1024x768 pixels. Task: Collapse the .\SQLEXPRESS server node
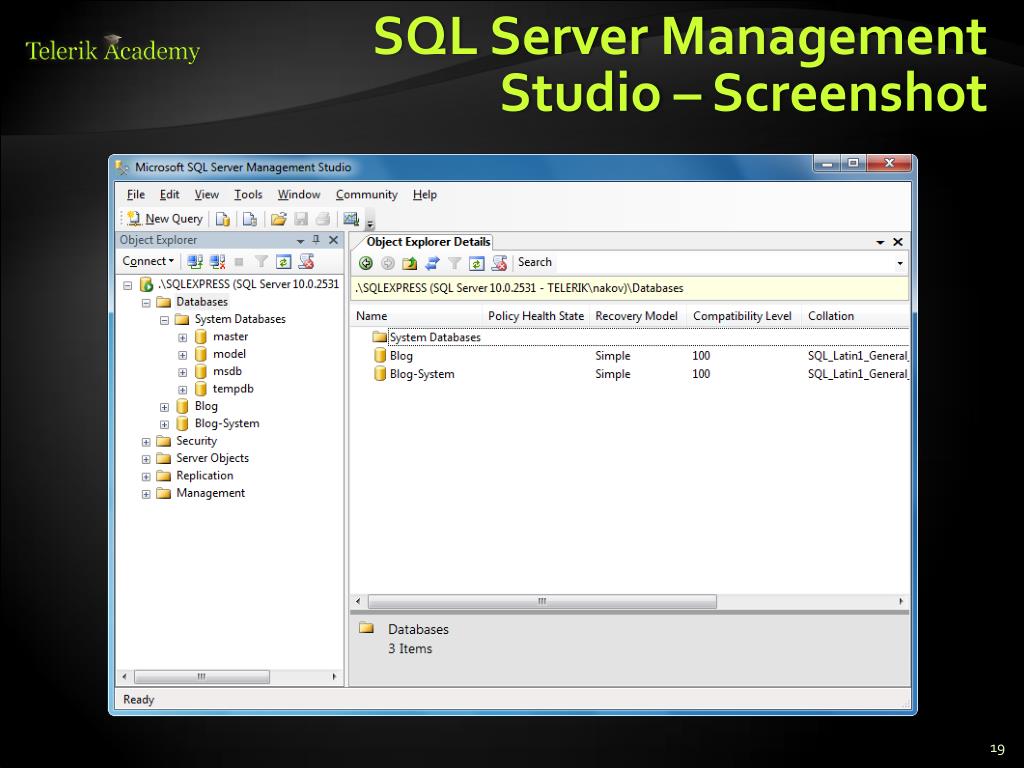click(x=128, y=285)
